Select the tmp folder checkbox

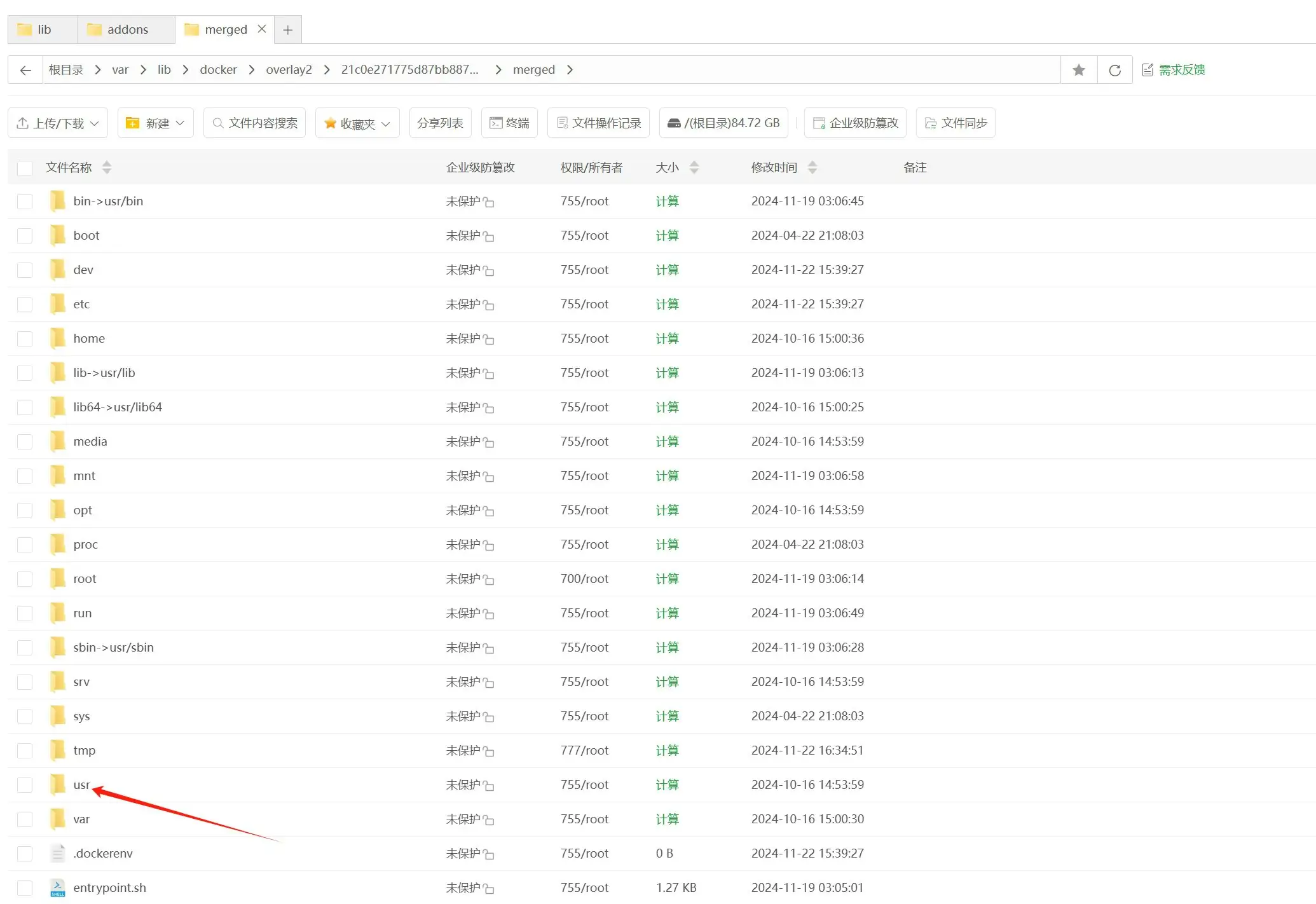(x=25, y=751)
